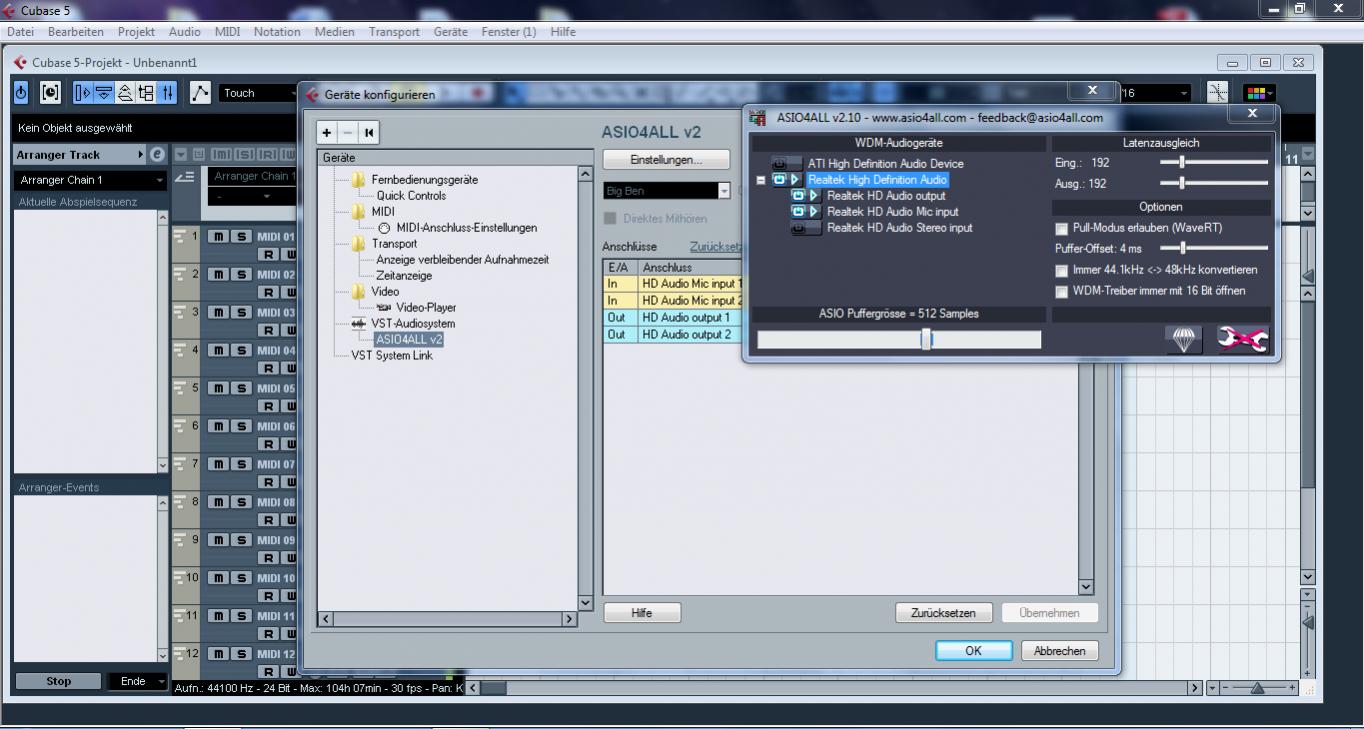Screen dimensions: 1364x729
Task: Check WDM-Treiber immer mit 16 Bit öffnen
Action: (x=1062, y=291)
